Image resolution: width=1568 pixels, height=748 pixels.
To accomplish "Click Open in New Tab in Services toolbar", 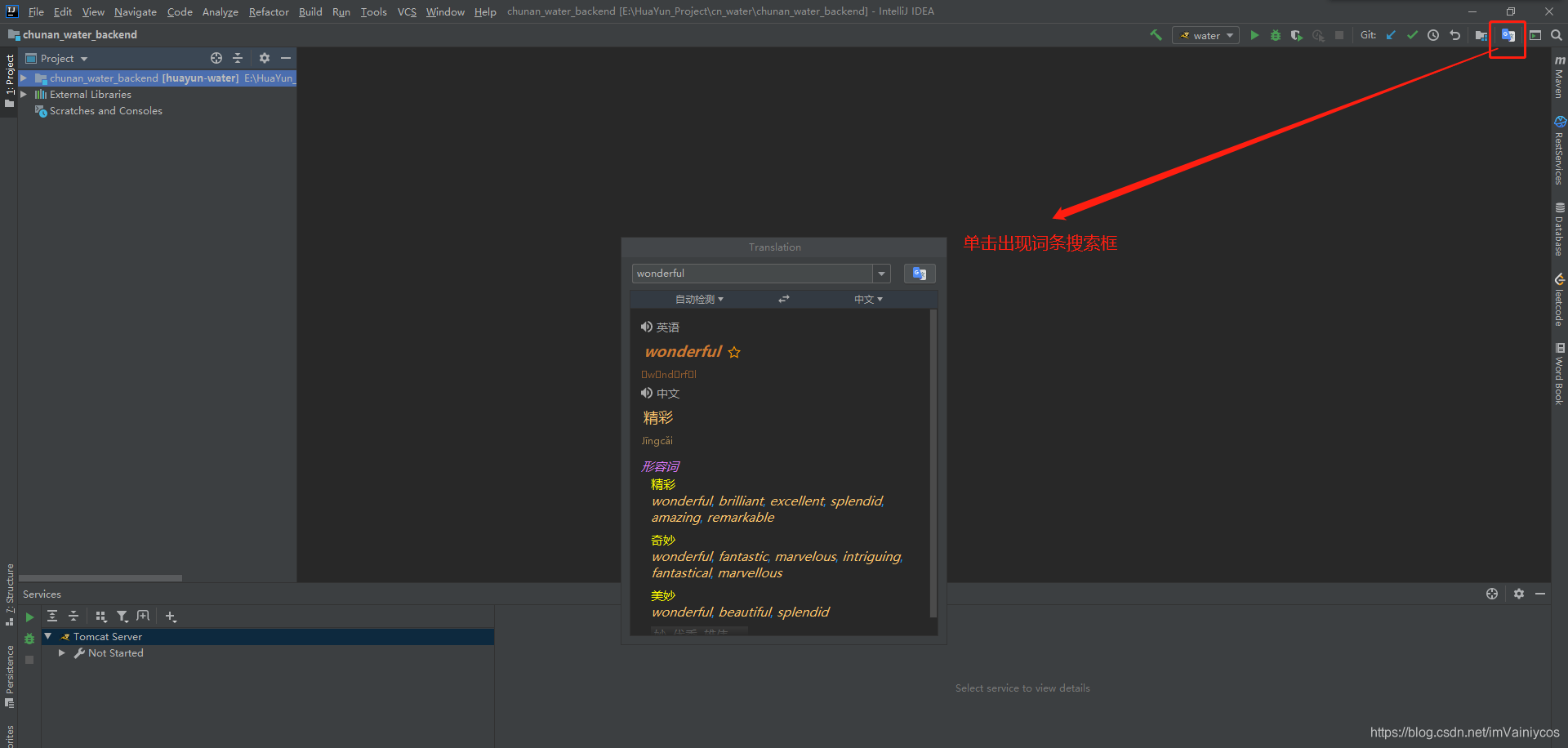I will (x=144, y=617).
